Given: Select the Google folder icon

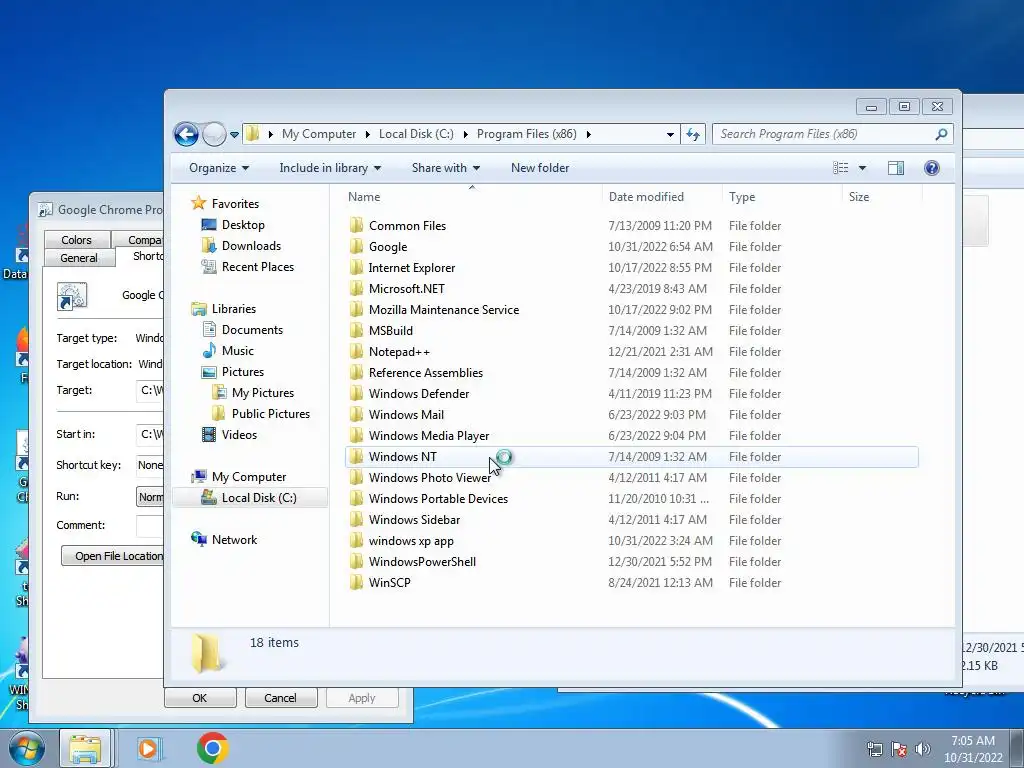Looking at the screenshot, I should 356,246.
